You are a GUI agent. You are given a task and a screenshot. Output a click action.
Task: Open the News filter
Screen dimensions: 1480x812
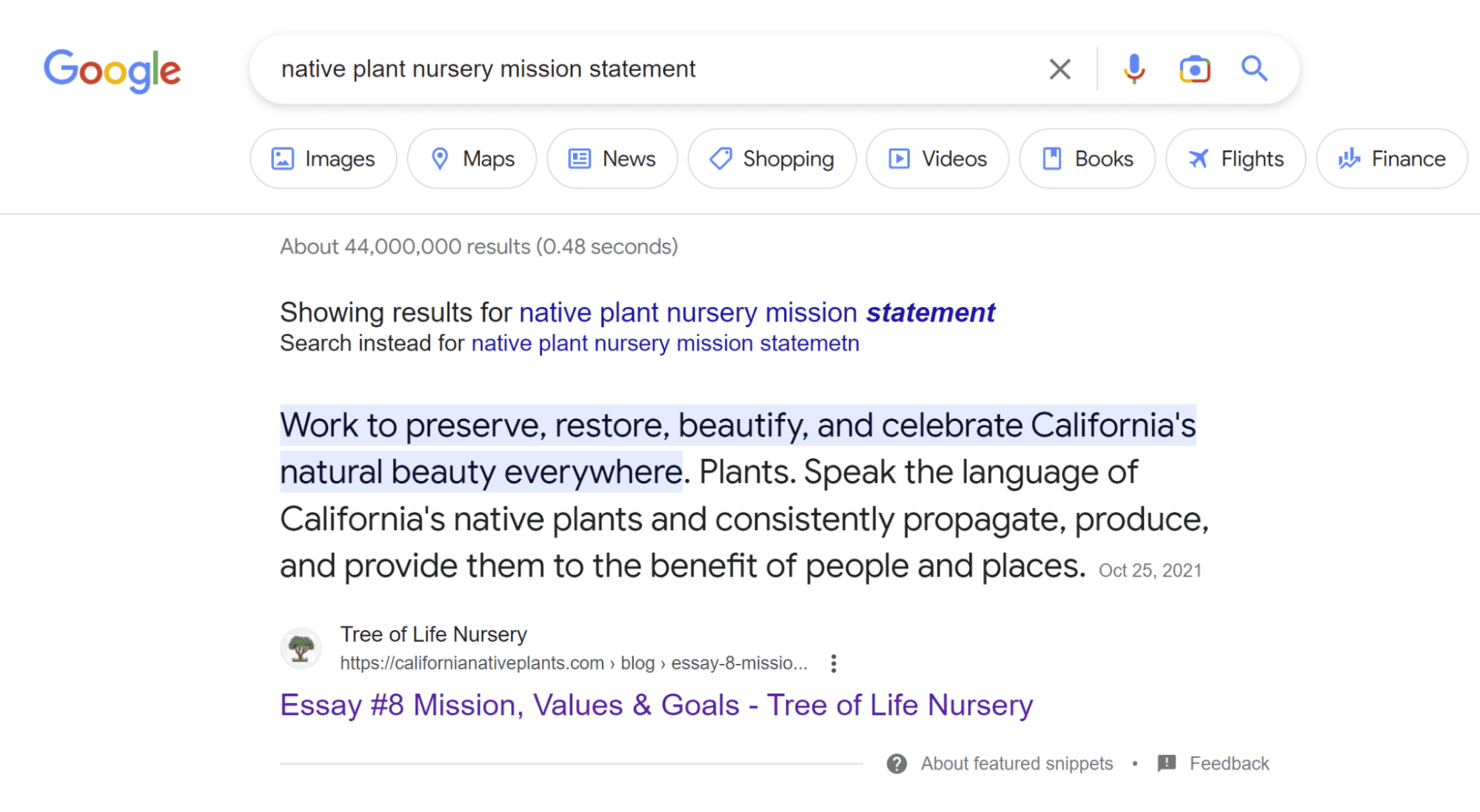(612, 159)
